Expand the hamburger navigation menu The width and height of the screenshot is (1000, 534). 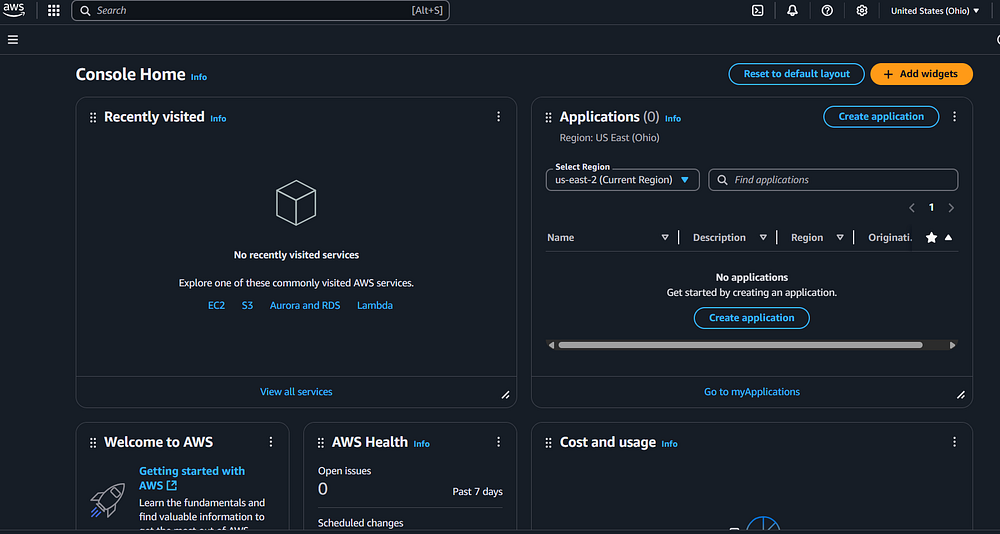(13, 40)
